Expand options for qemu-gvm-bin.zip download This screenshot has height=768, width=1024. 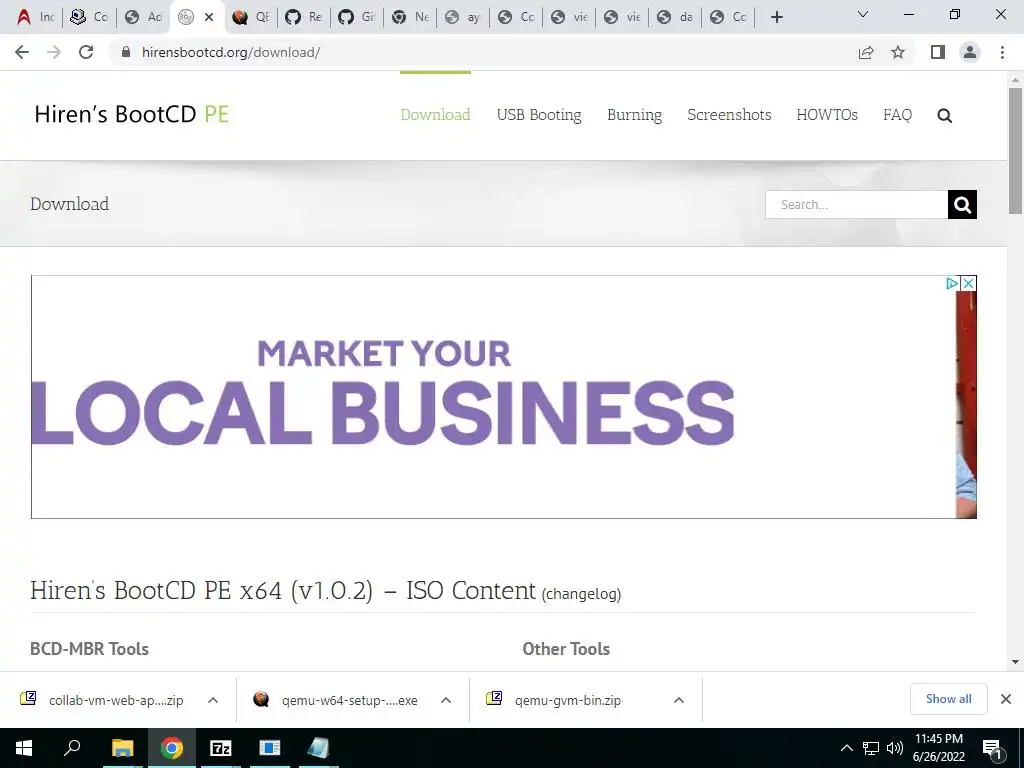(x=679, y=700)
